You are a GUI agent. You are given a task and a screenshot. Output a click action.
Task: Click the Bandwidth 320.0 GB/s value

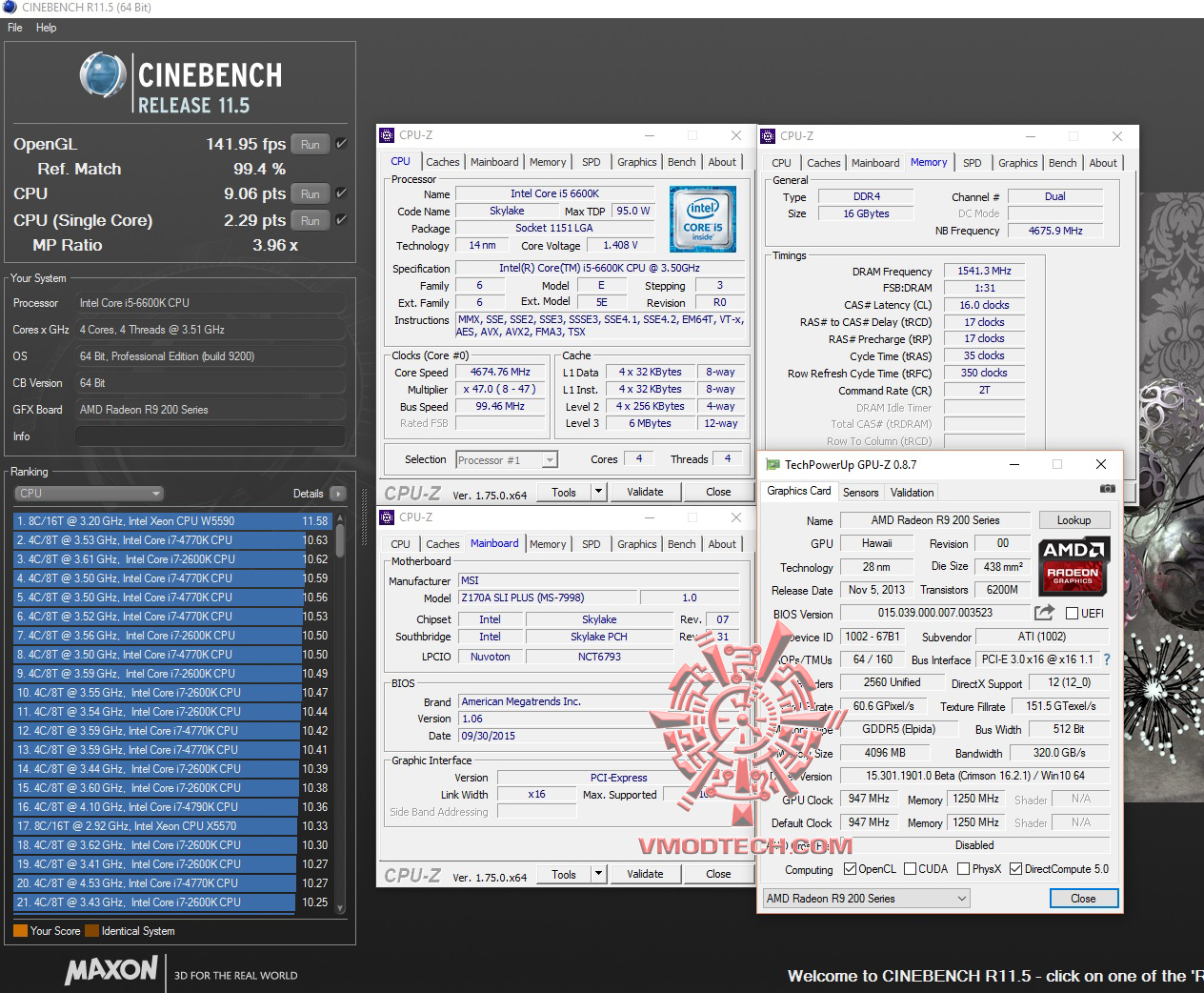coord(1059,752)
